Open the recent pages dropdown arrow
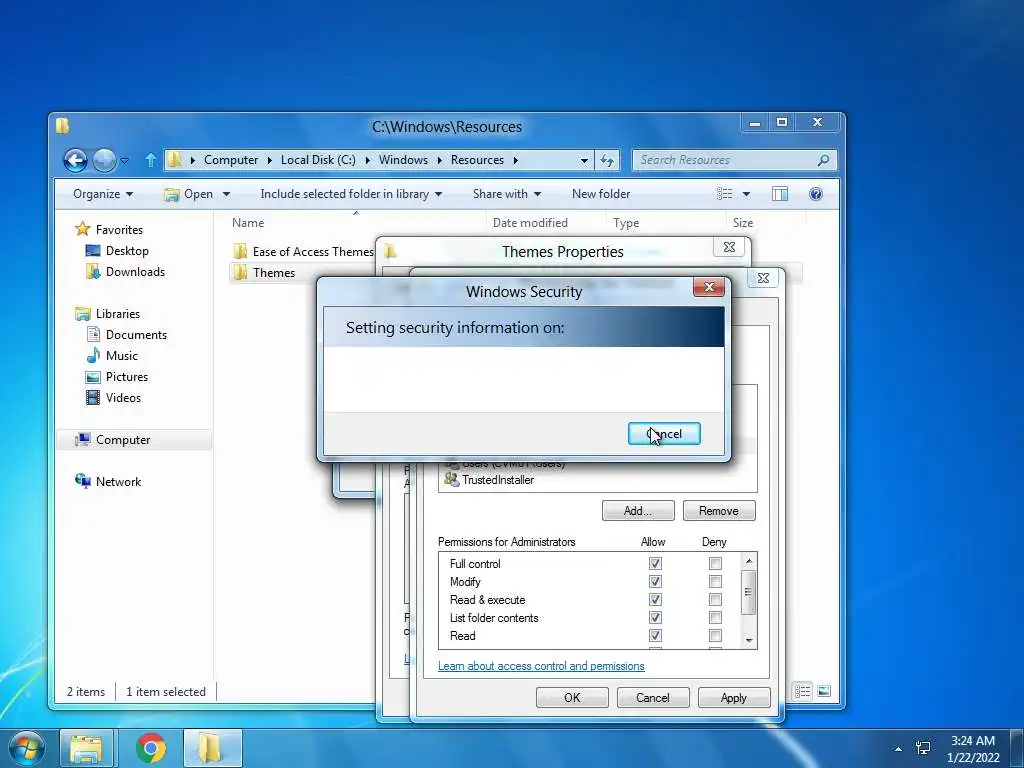 tap(125, 160)
